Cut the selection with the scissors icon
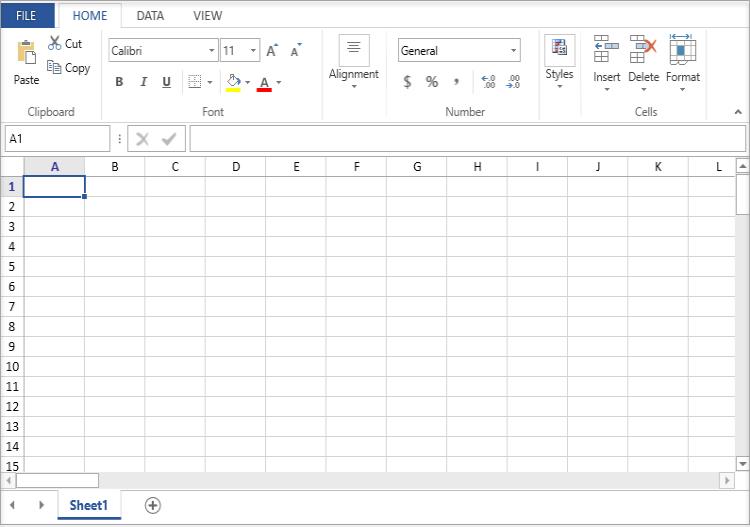 tap(55, 43)
